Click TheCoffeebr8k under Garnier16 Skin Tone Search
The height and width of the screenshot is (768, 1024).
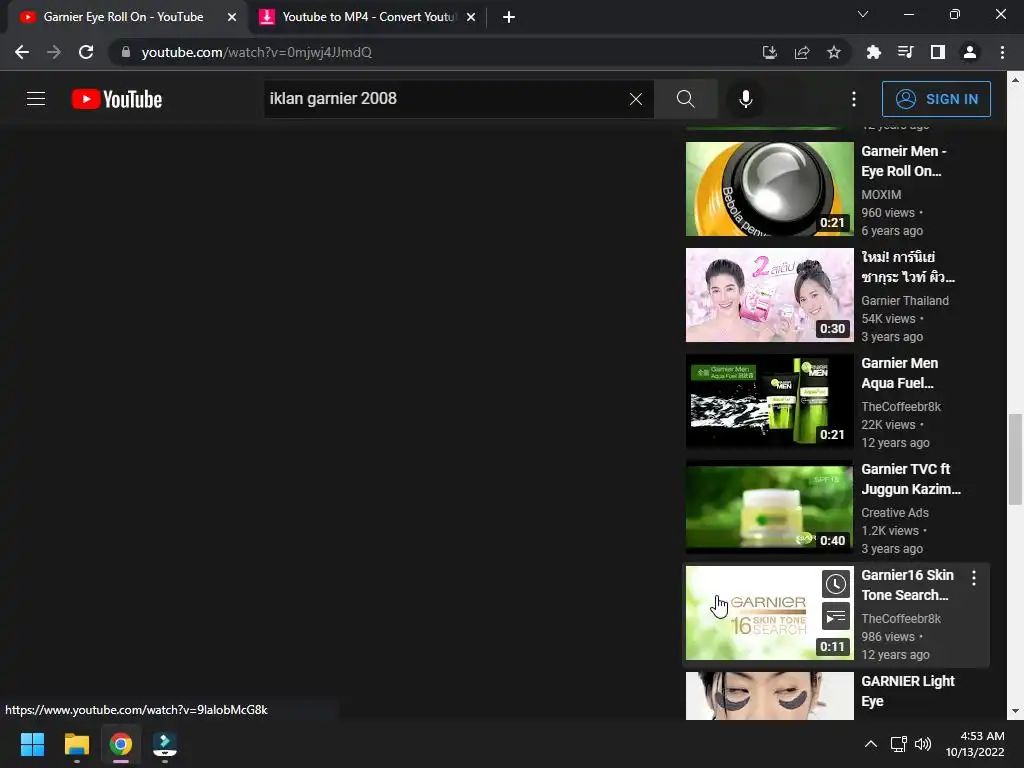click(901, 618)
